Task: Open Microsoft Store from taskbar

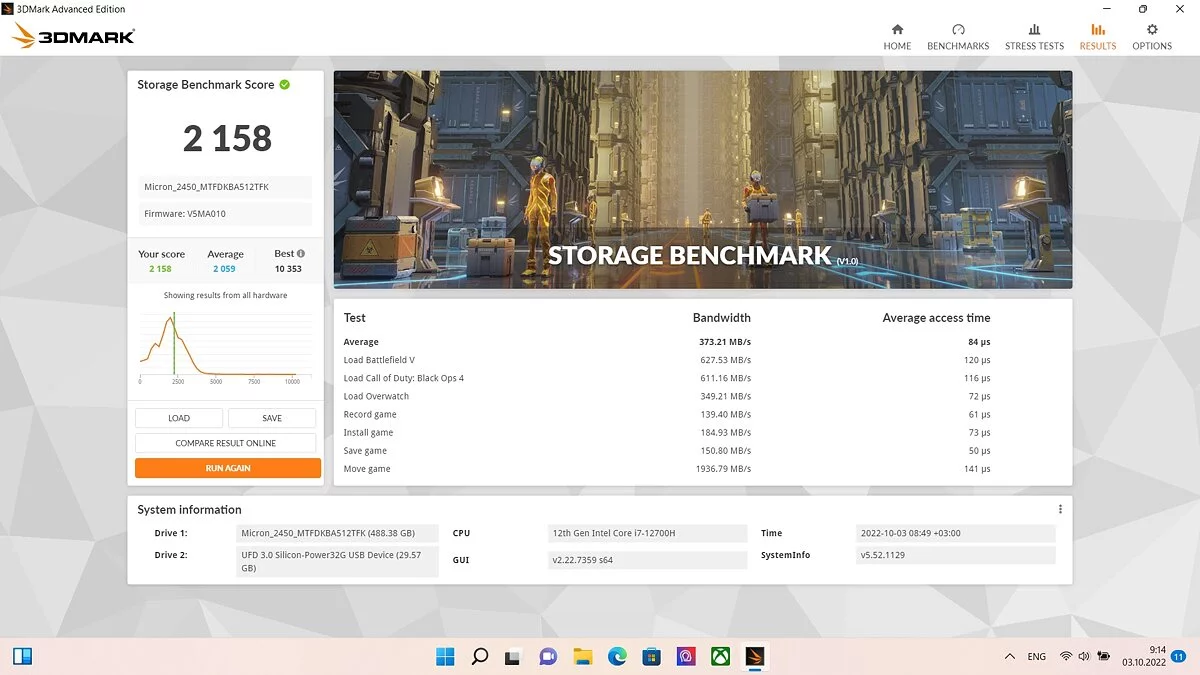Action: coord(651,656)
